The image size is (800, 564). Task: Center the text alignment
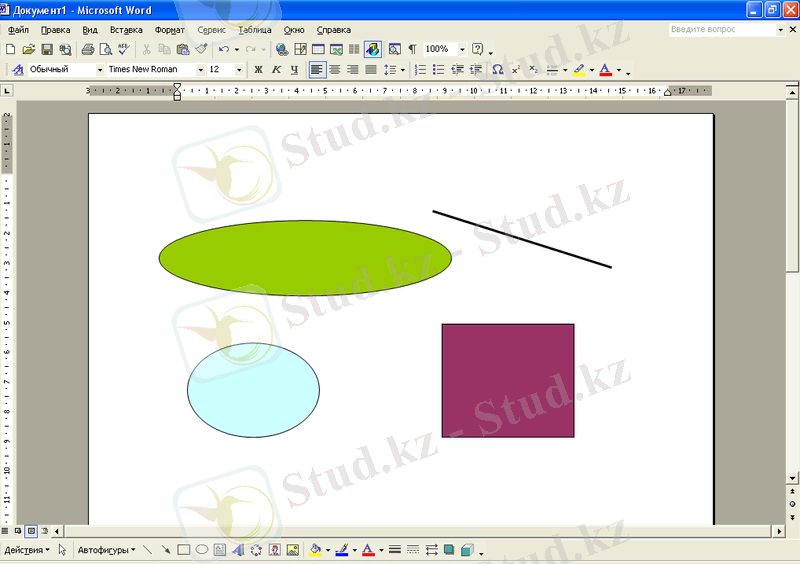click(335, 69)
